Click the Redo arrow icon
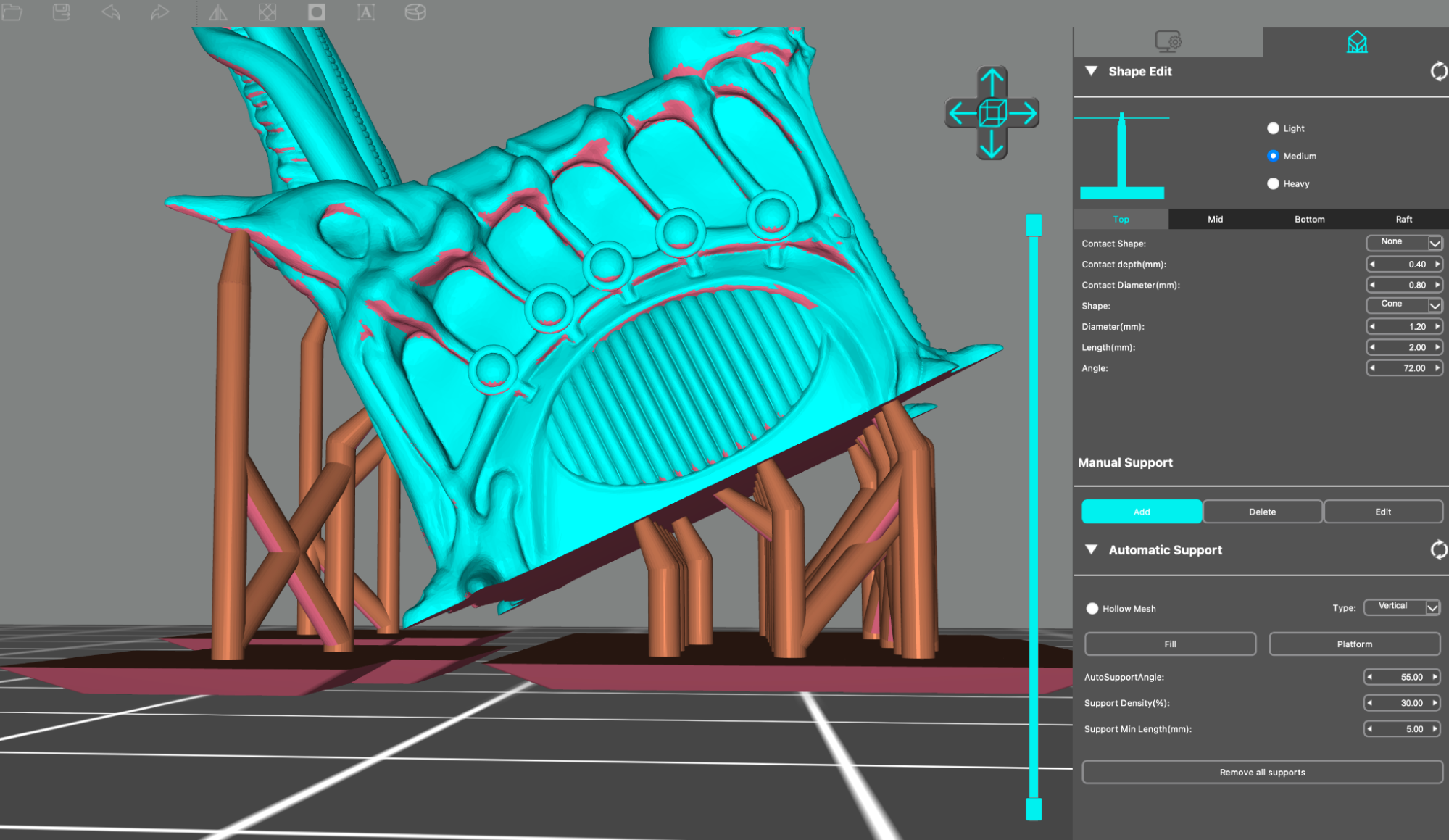Screen dimensions: 1449x840 159,12
